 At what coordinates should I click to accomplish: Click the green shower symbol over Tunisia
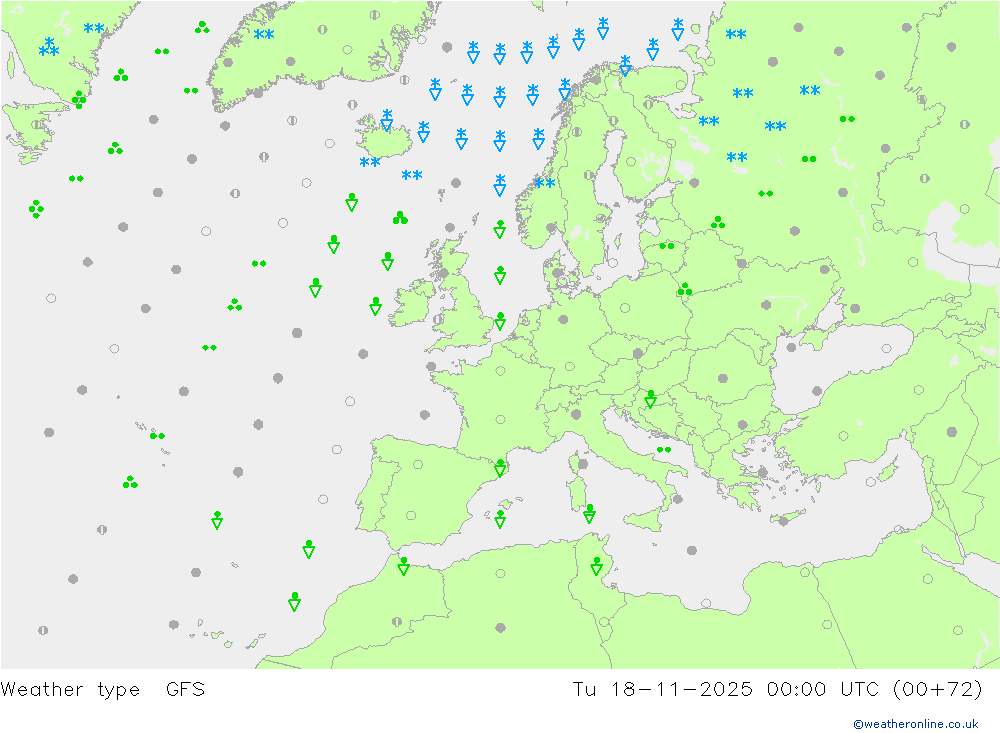596,566
